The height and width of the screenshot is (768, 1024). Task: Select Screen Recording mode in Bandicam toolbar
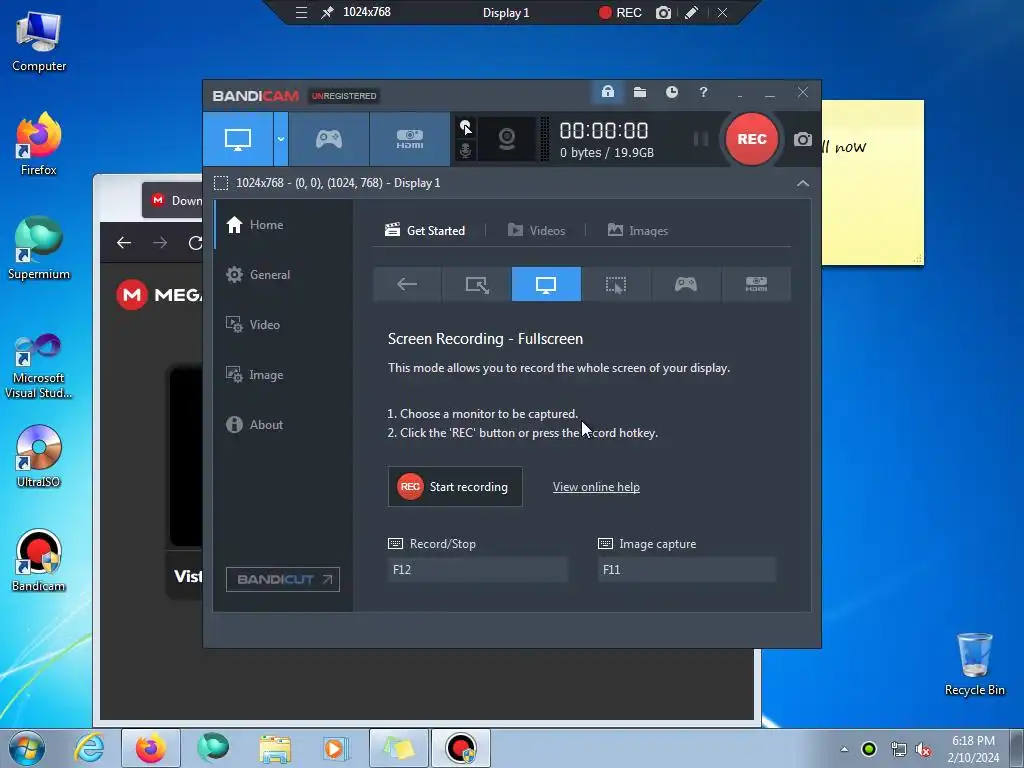(238, 139)
